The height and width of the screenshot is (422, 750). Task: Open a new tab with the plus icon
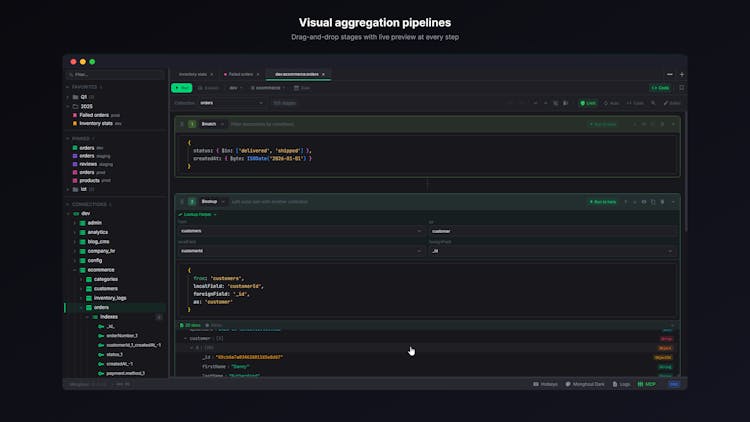(x=682, y=74)
